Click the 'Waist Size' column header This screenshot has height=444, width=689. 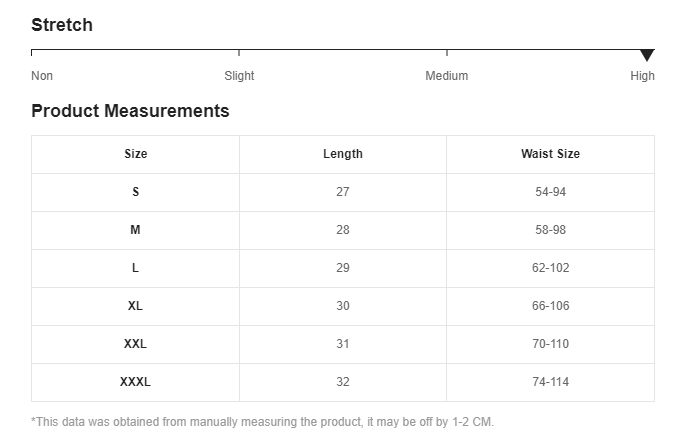pyautogui.click(x=550, y=154)
